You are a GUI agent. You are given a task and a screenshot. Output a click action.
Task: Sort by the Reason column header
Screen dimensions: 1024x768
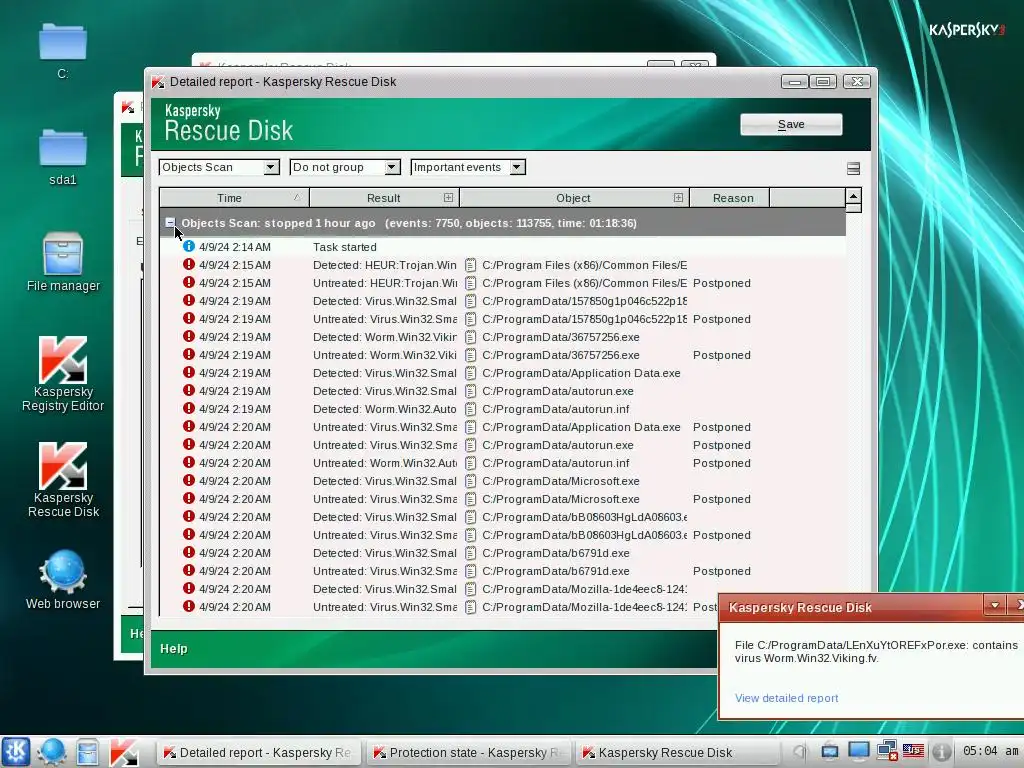729,198
